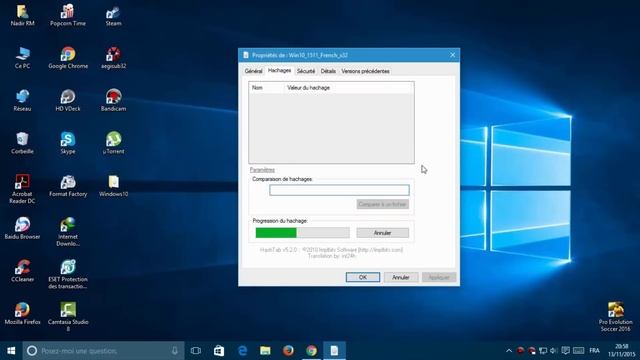Cancel the hash progression with Annuler
The width and height of the screenshot is (640, 360).
[x=382, y=233]
